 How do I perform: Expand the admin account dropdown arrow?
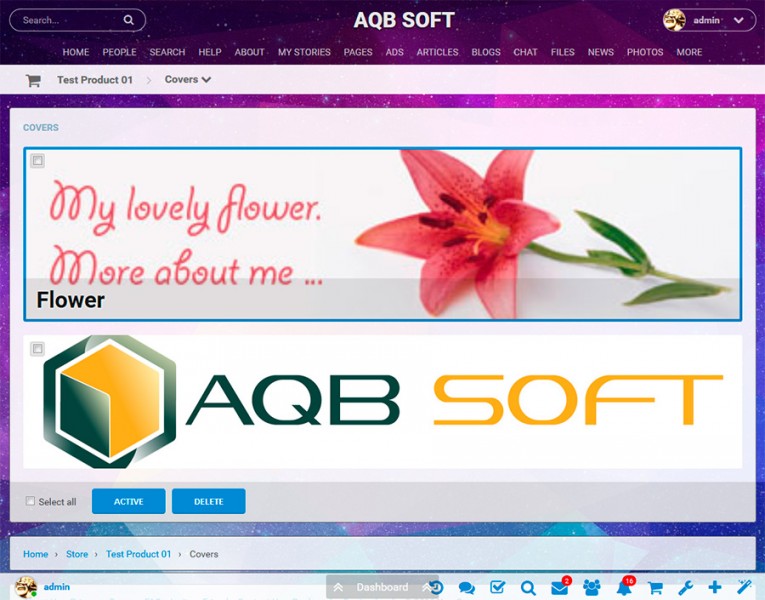[739, 20]
